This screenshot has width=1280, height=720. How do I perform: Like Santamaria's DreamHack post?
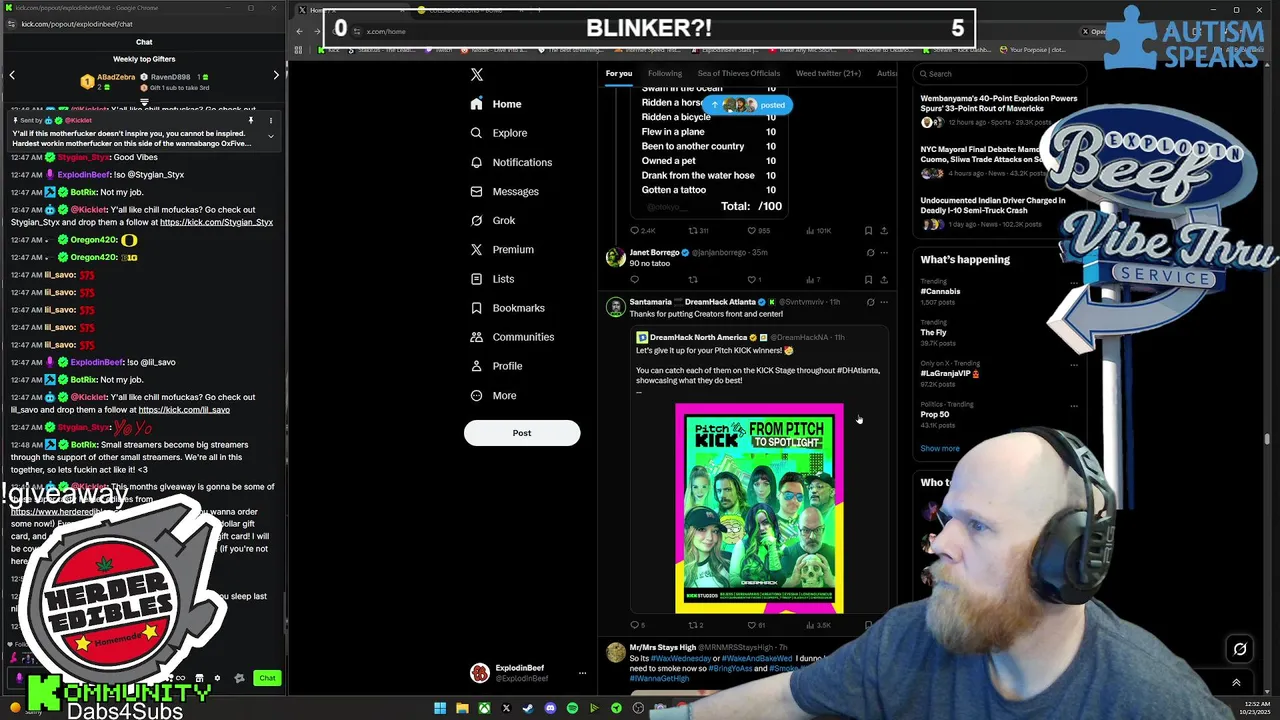pos(757,625)
